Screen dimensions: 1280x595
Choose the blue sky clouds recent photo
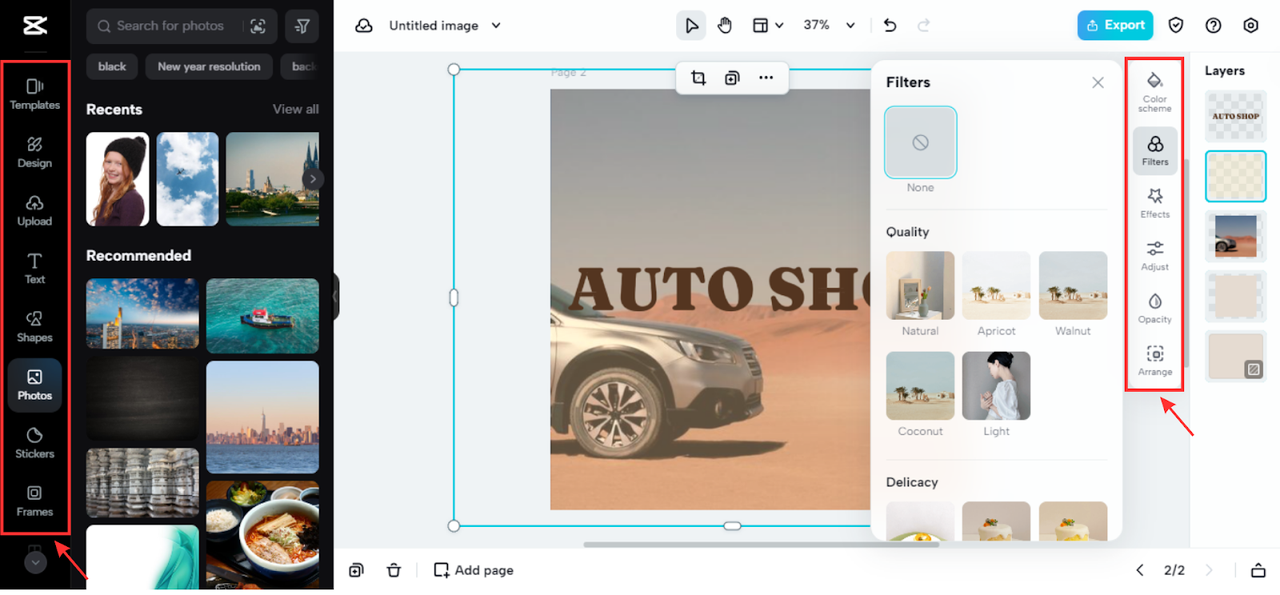click(x=187, y=179)
